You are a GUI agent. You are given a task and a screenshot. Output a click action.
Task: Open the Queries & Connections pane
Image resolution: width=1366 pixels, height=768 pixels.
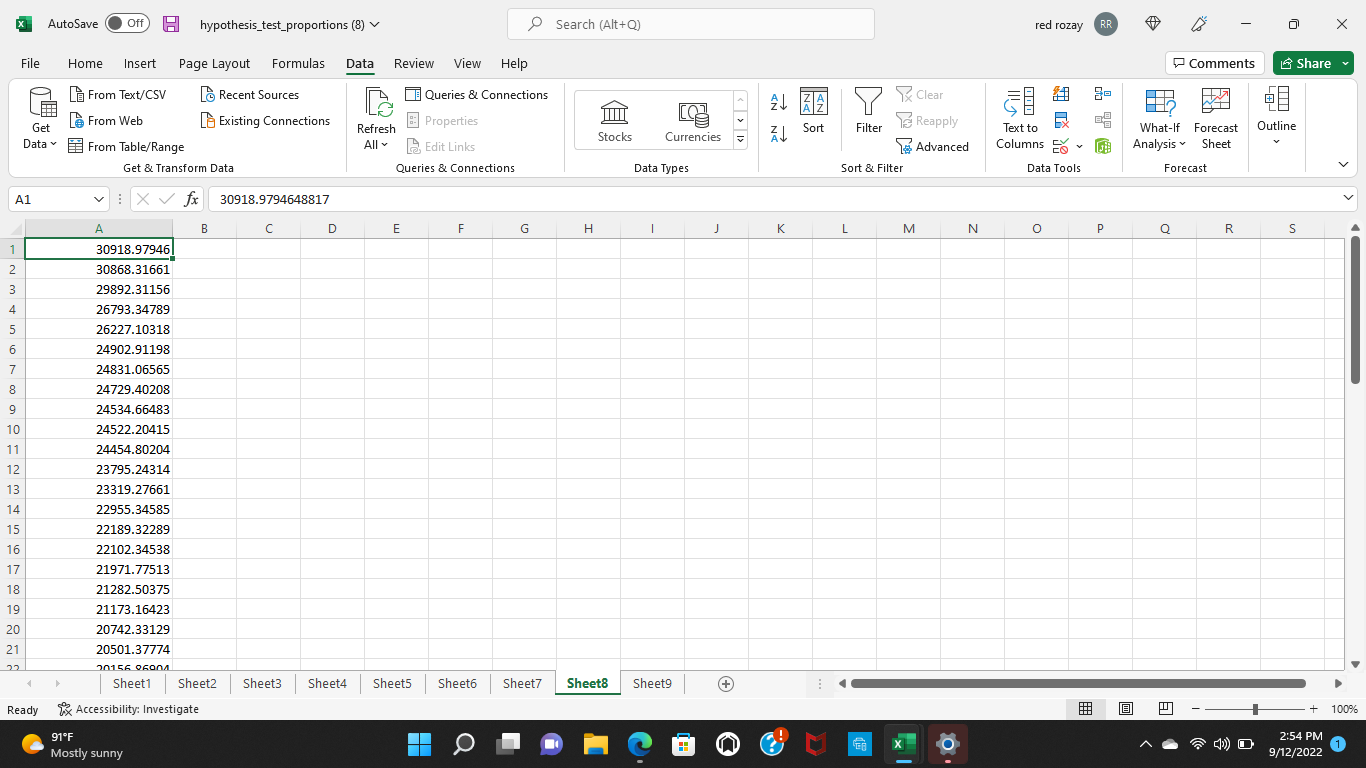coord(477,94)
